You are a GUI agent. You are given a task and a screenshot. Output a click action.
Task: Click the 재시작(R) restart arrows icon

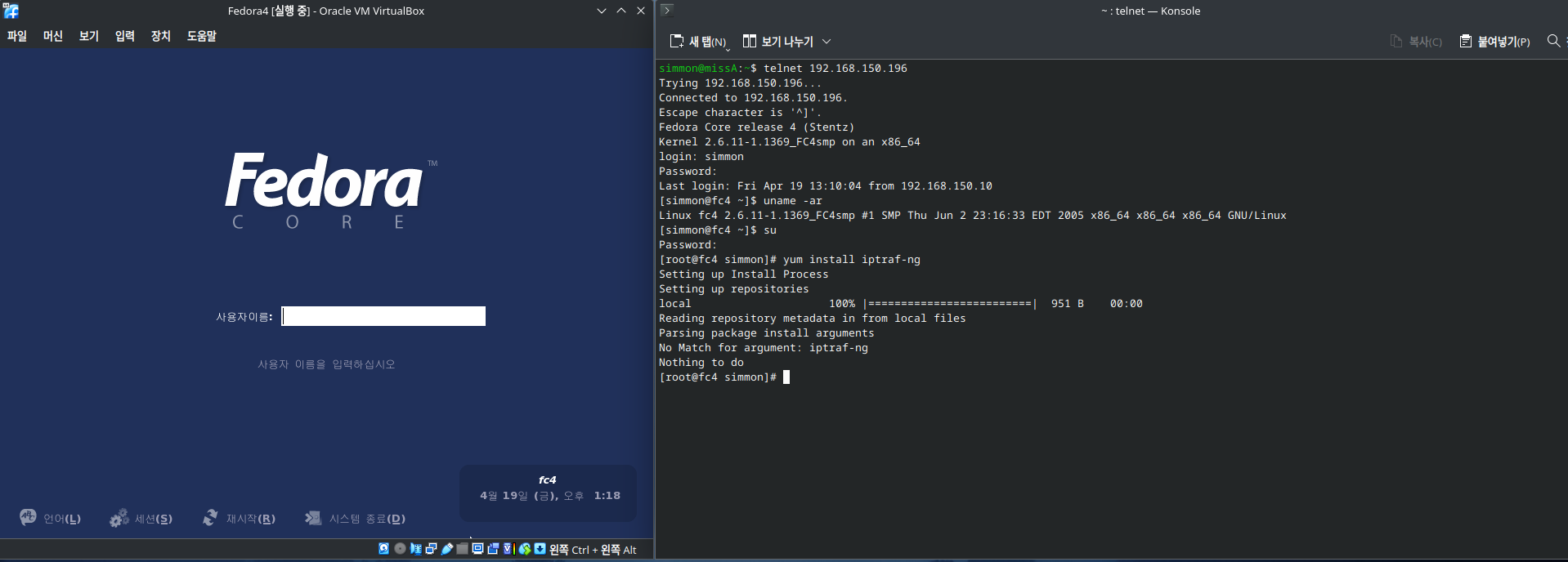(211, 518)
